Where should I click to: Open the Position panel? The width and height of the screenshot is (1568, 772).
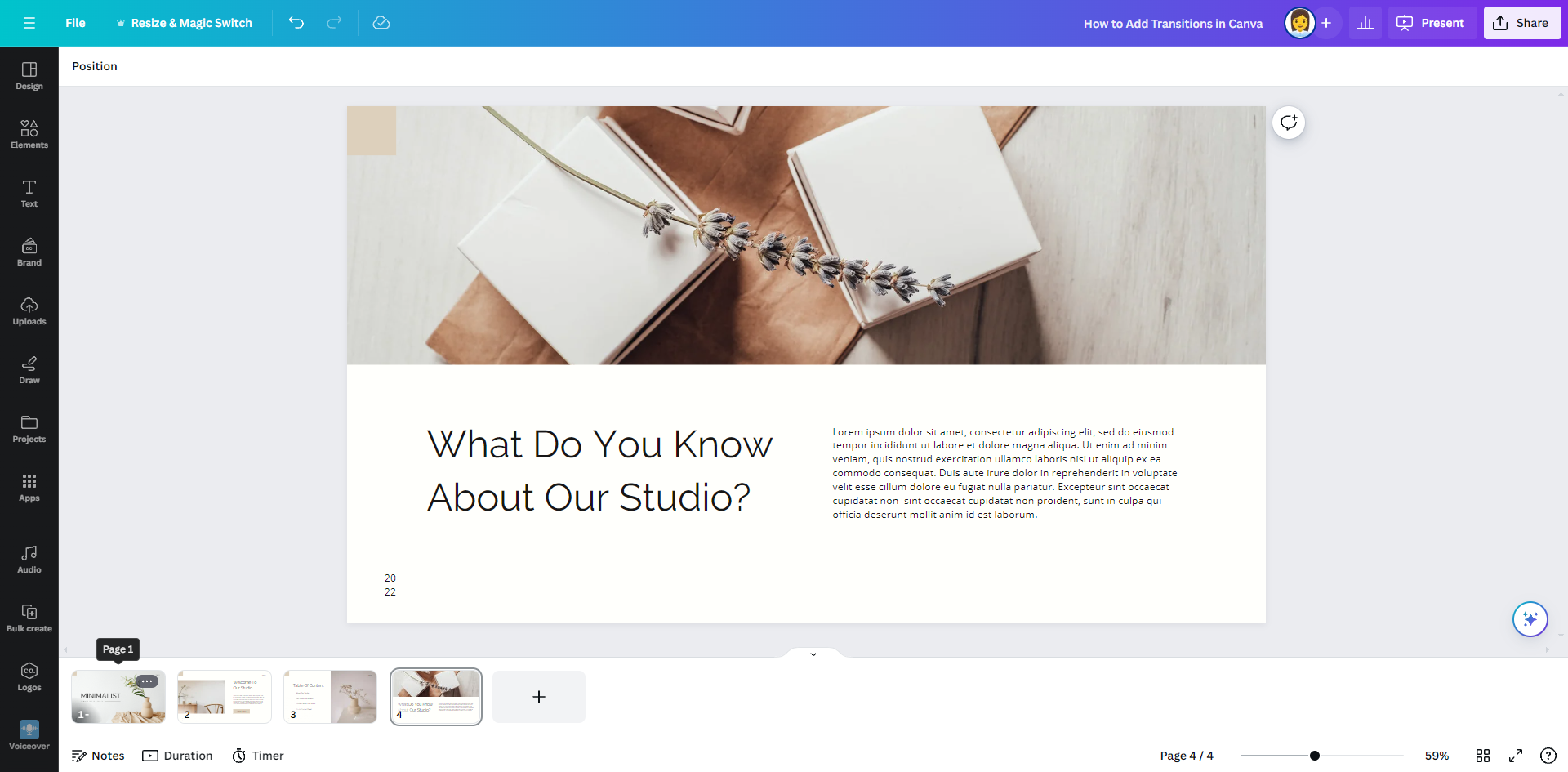point(95,66)
